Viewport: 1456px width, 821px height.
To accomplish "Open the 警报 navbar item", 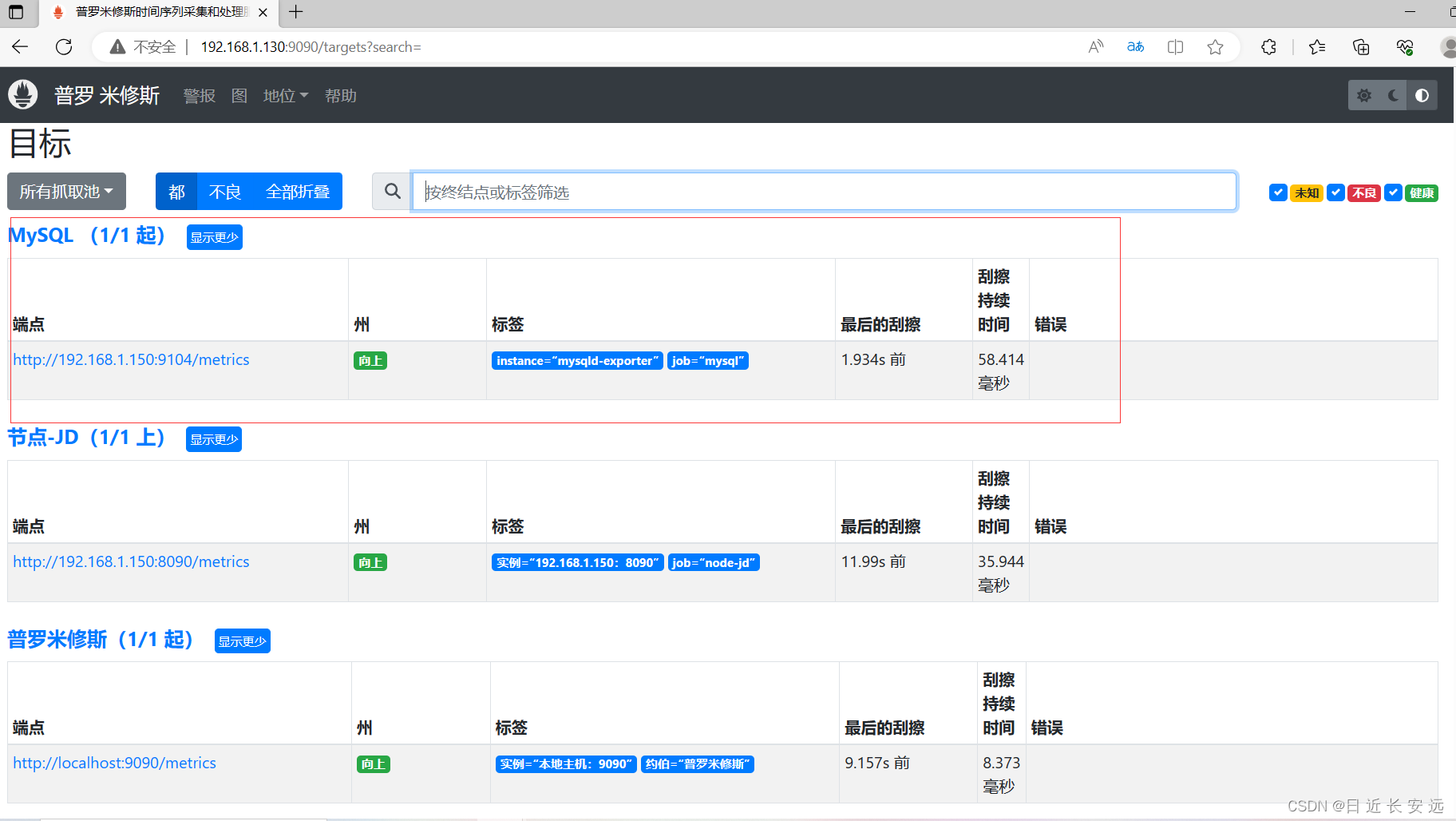I will [200, 96].
